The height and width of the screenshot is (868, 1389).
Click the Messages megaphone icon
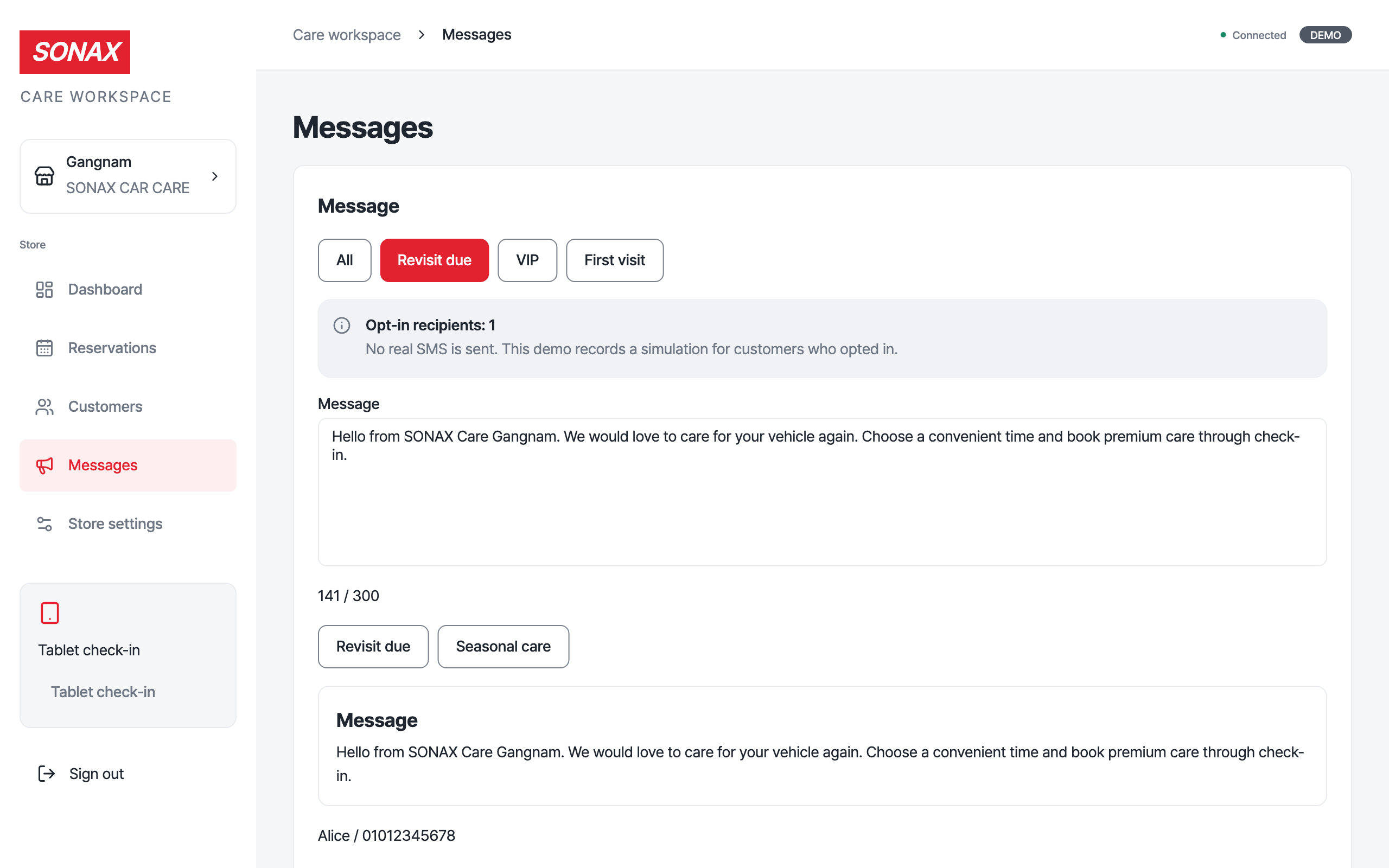pos(44,465)
